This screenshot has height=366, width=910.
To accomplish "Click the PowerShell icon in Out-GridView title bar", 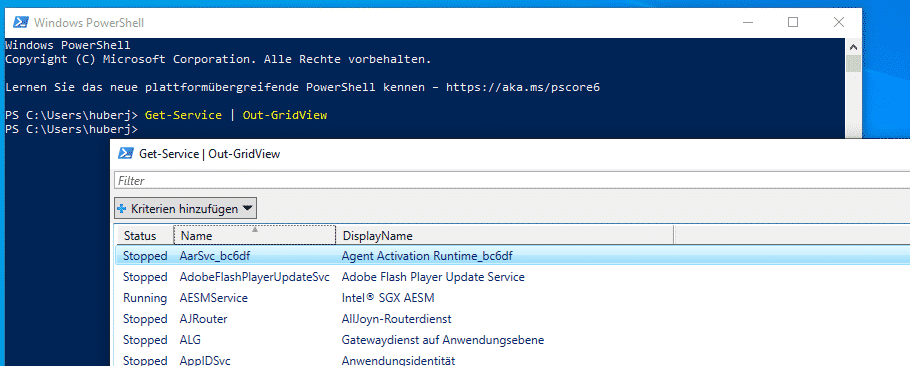I will 125,153.
